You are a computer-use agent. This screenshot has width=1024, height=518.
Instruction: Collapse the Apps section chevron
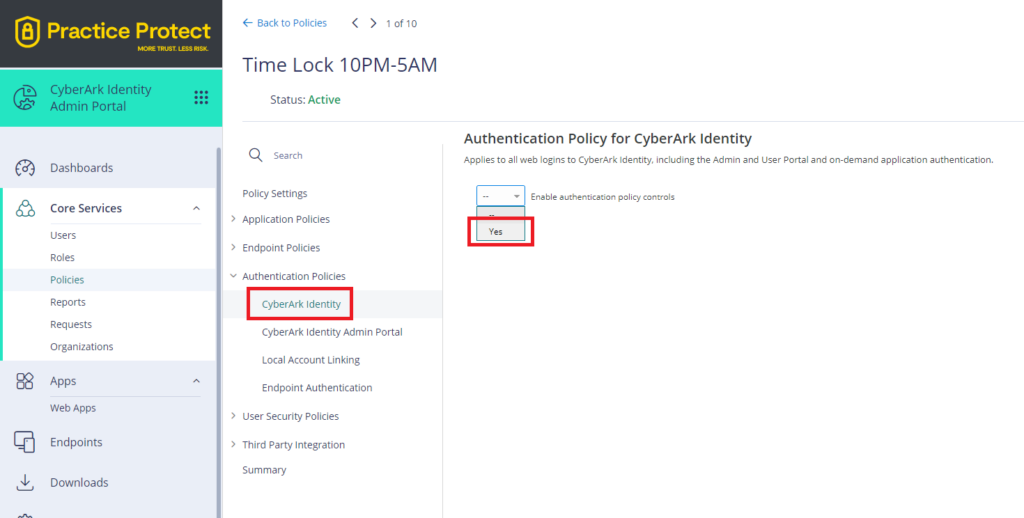pos(197,381)
